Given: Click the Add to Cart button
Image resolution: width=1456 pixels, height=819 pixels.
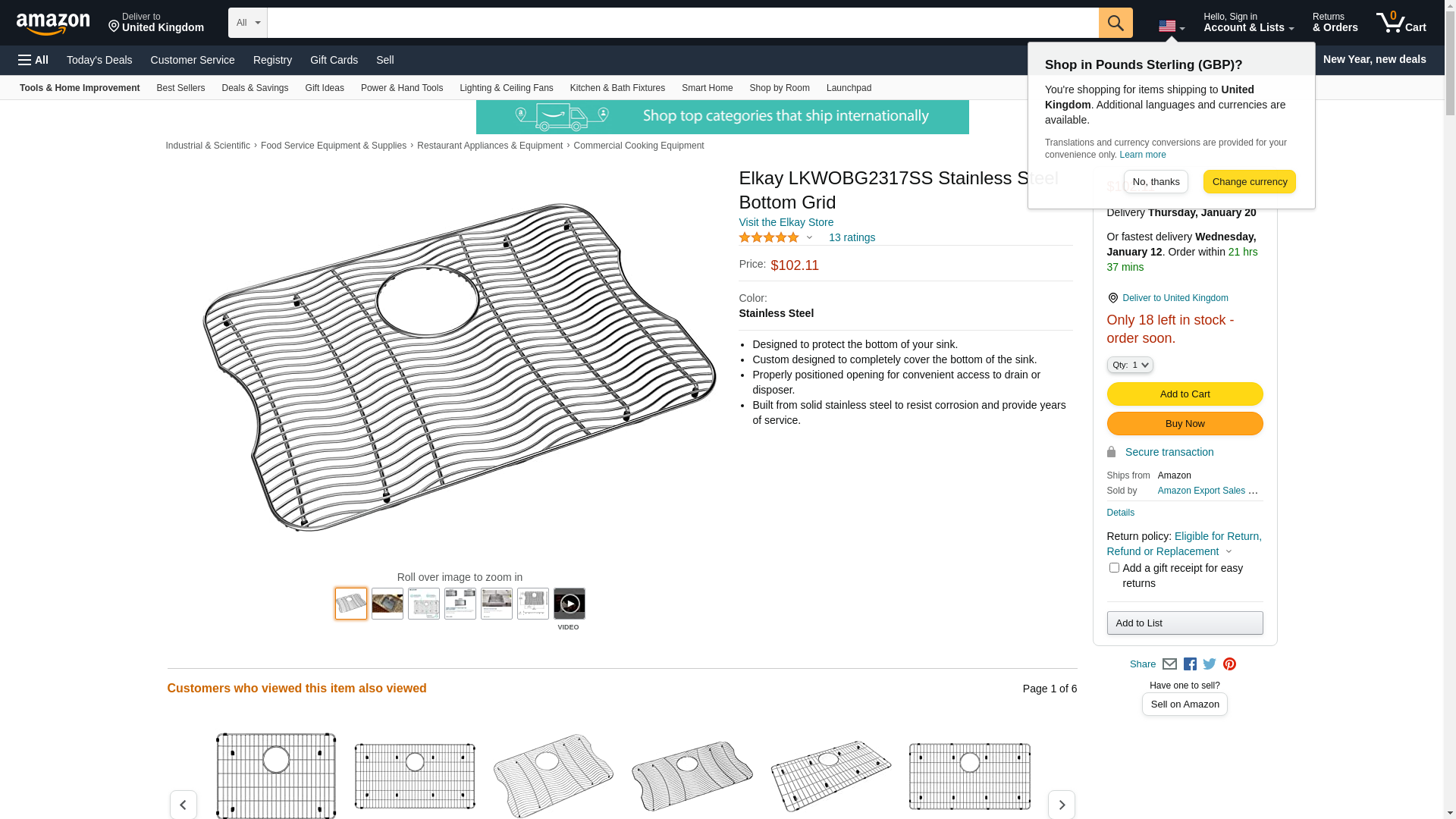Looking at the screenshot, I should [1185, 394].
